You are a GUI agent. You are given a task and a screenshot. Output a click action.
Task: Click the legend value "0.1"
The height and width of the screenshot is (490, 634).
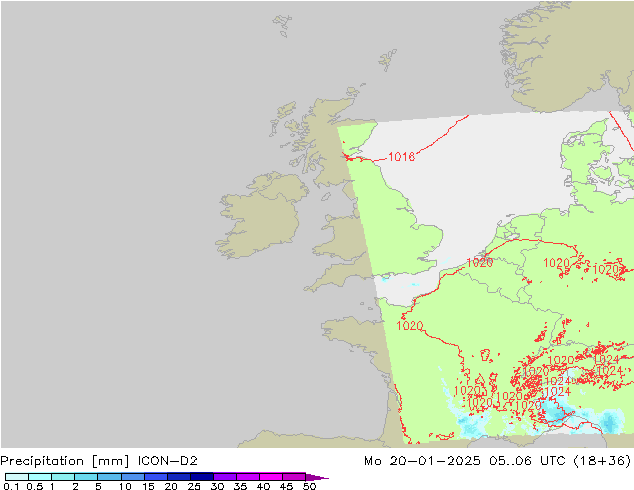pyautogui.click(x=11, y=486)
